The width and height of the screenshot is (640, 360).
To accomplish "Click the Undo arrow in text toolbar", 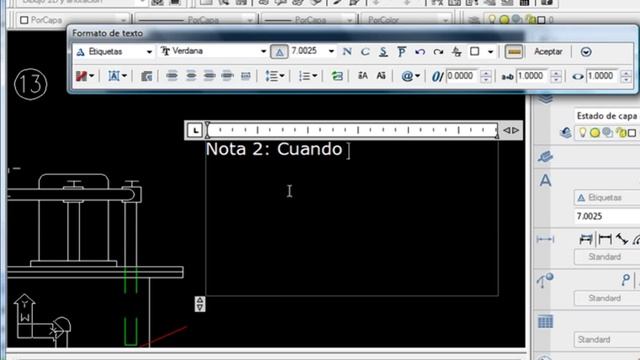I will click(420, 52).
